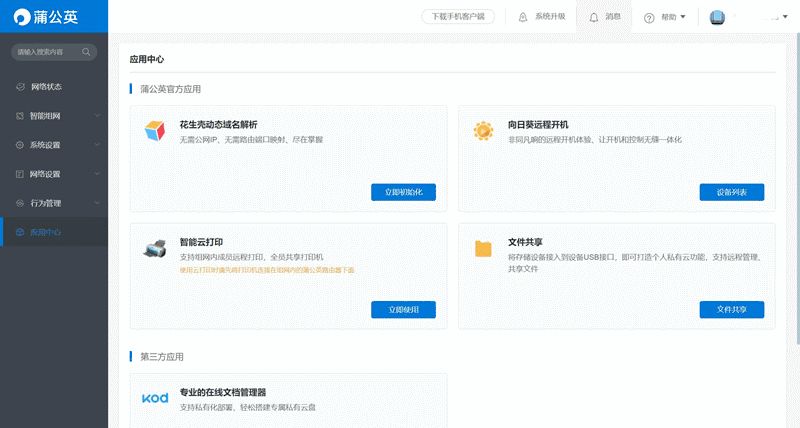The image size is (800, 428).
Task: Click the 网络设置 sidebar icon
Action: [x=20, y=174]
